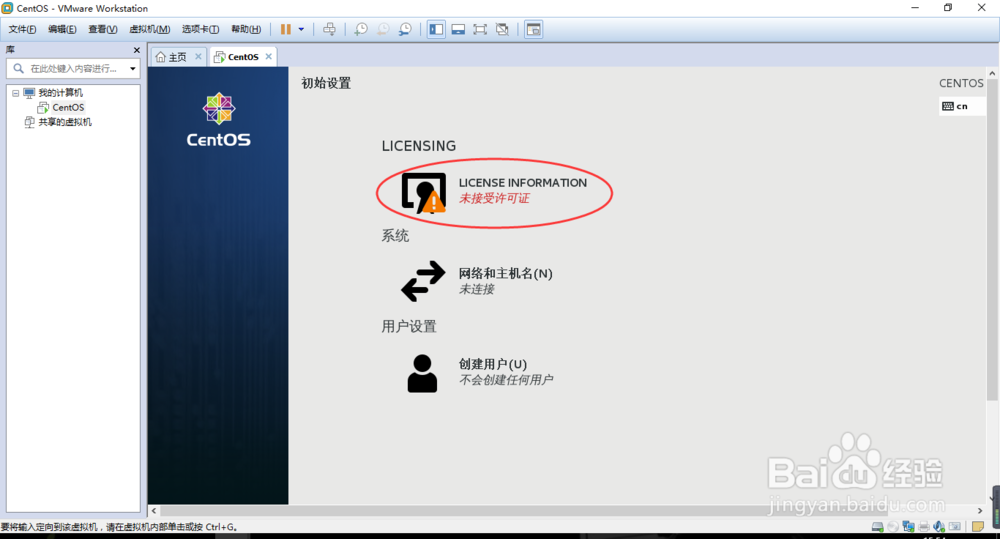
Task: Toggle the thumbnail bar view icon
Action: click(x=458, y=29)
